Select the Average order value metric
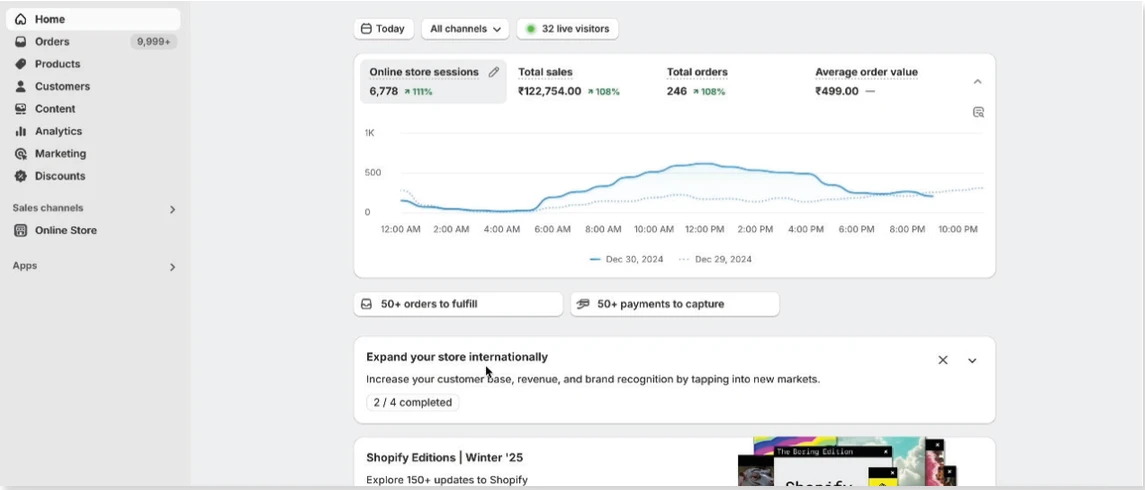Viewport: 1145px width, 490px height. click(x=880, y=82)
